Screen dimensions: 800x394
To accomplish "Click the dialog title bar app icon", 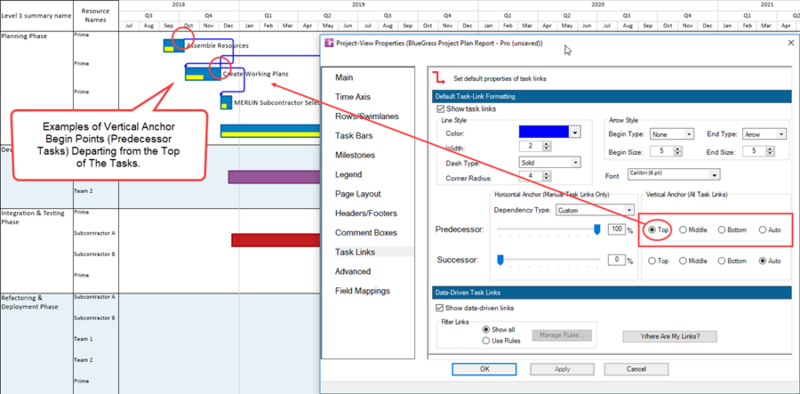I will tap(328, 43).
